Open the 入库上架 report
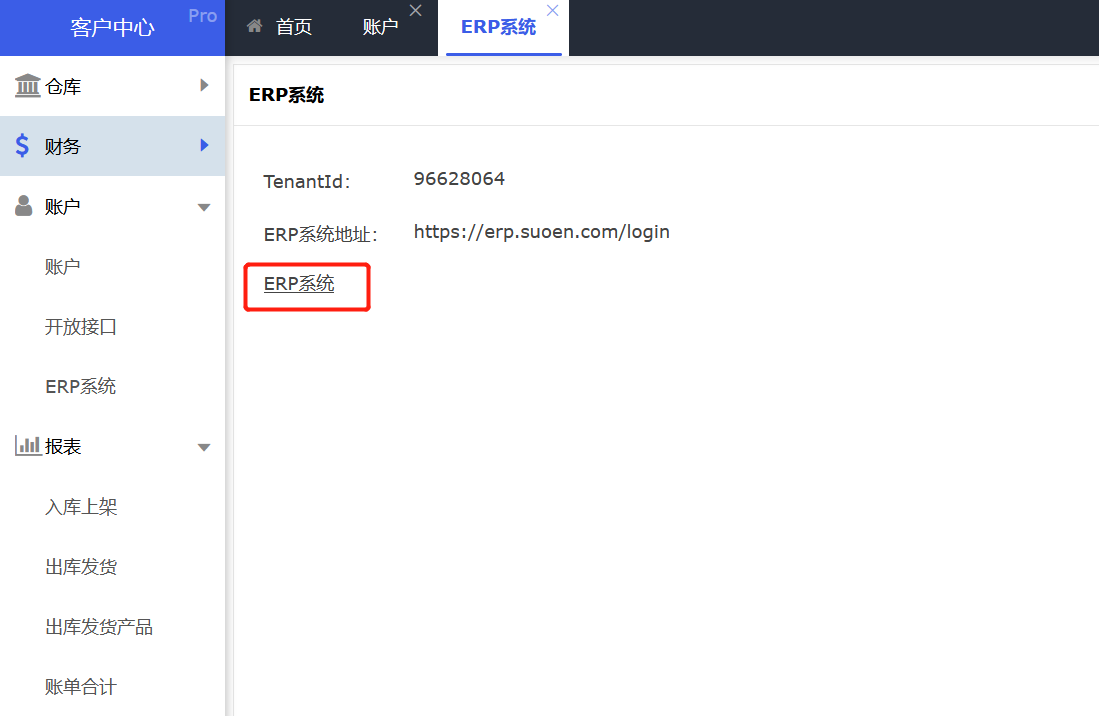Image resolution: width=1099 pixels, height=716 pixels. (x=81, y=507)
